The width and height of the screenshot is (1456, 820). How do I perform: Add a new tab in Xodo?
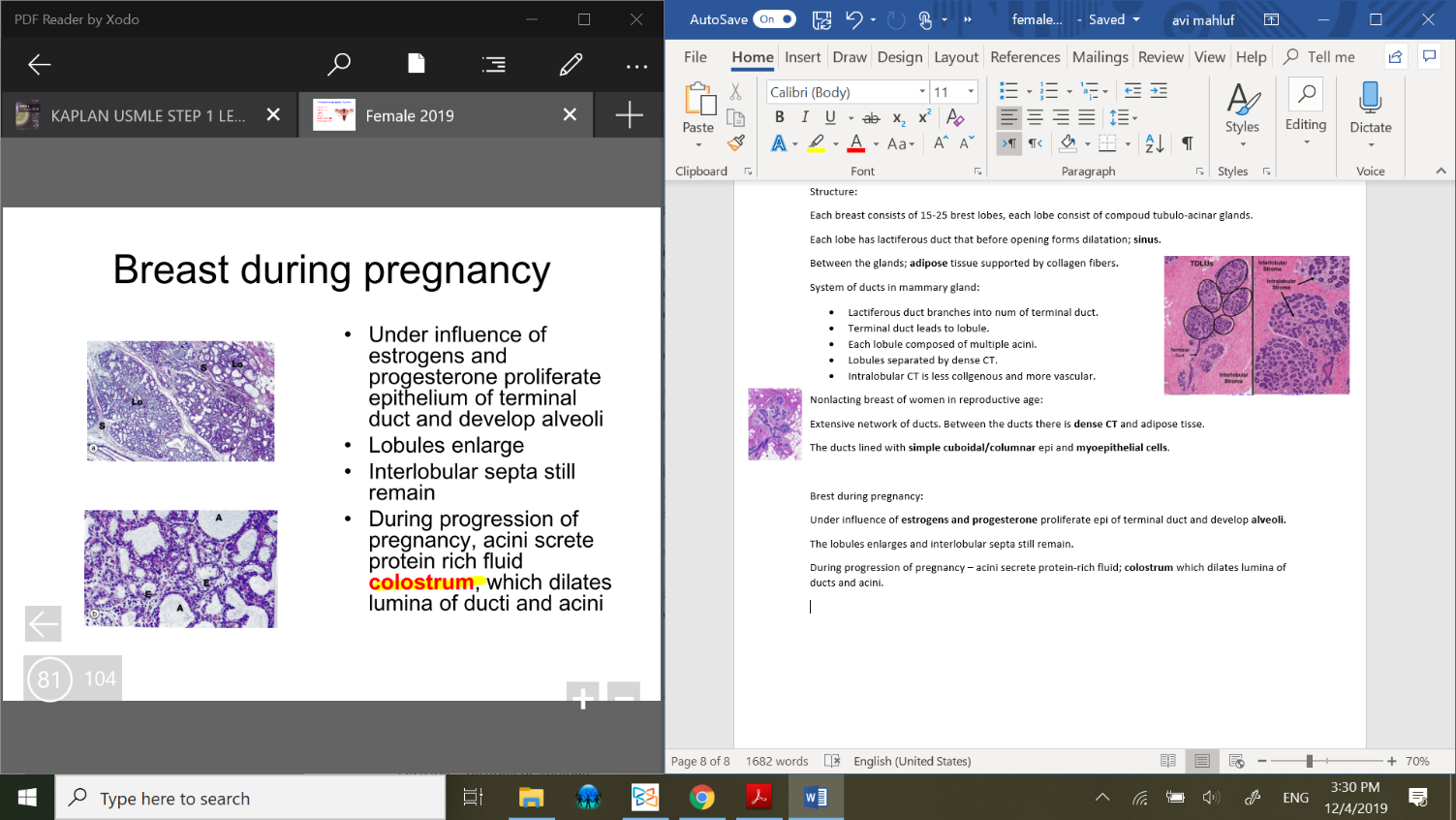coord(629,115)
